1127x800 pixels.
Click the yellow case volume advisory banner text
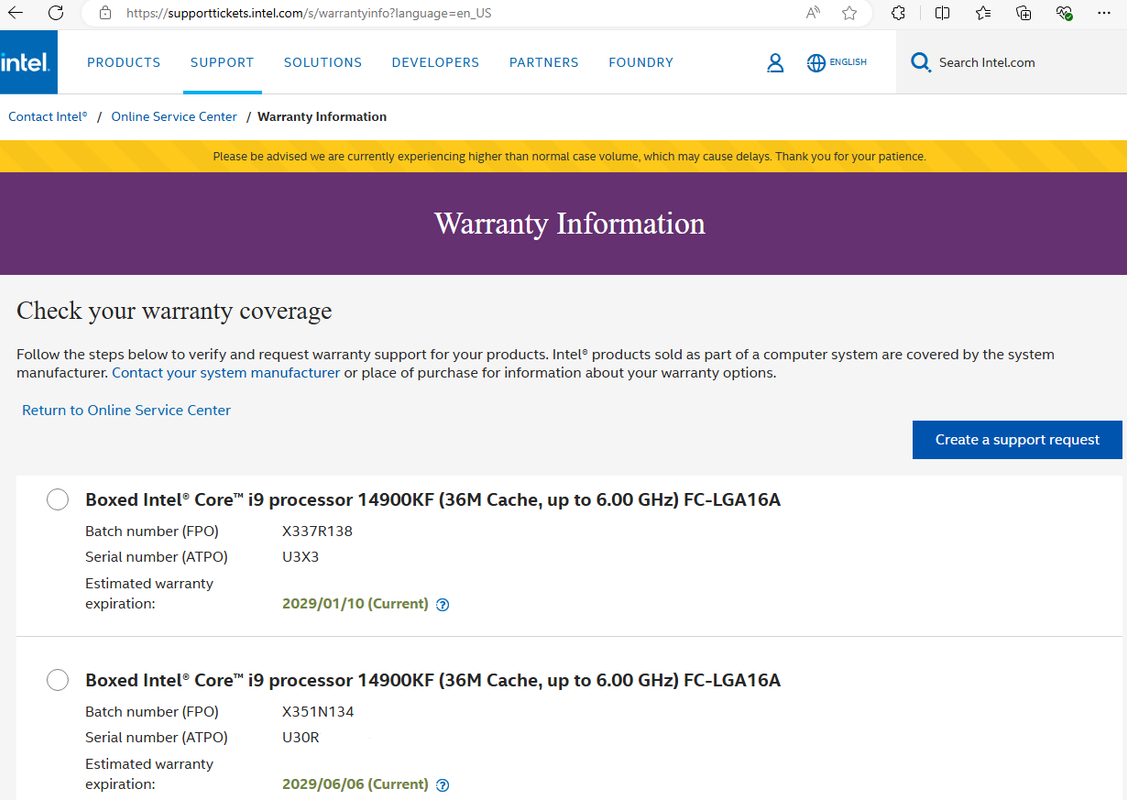(569, 156)
